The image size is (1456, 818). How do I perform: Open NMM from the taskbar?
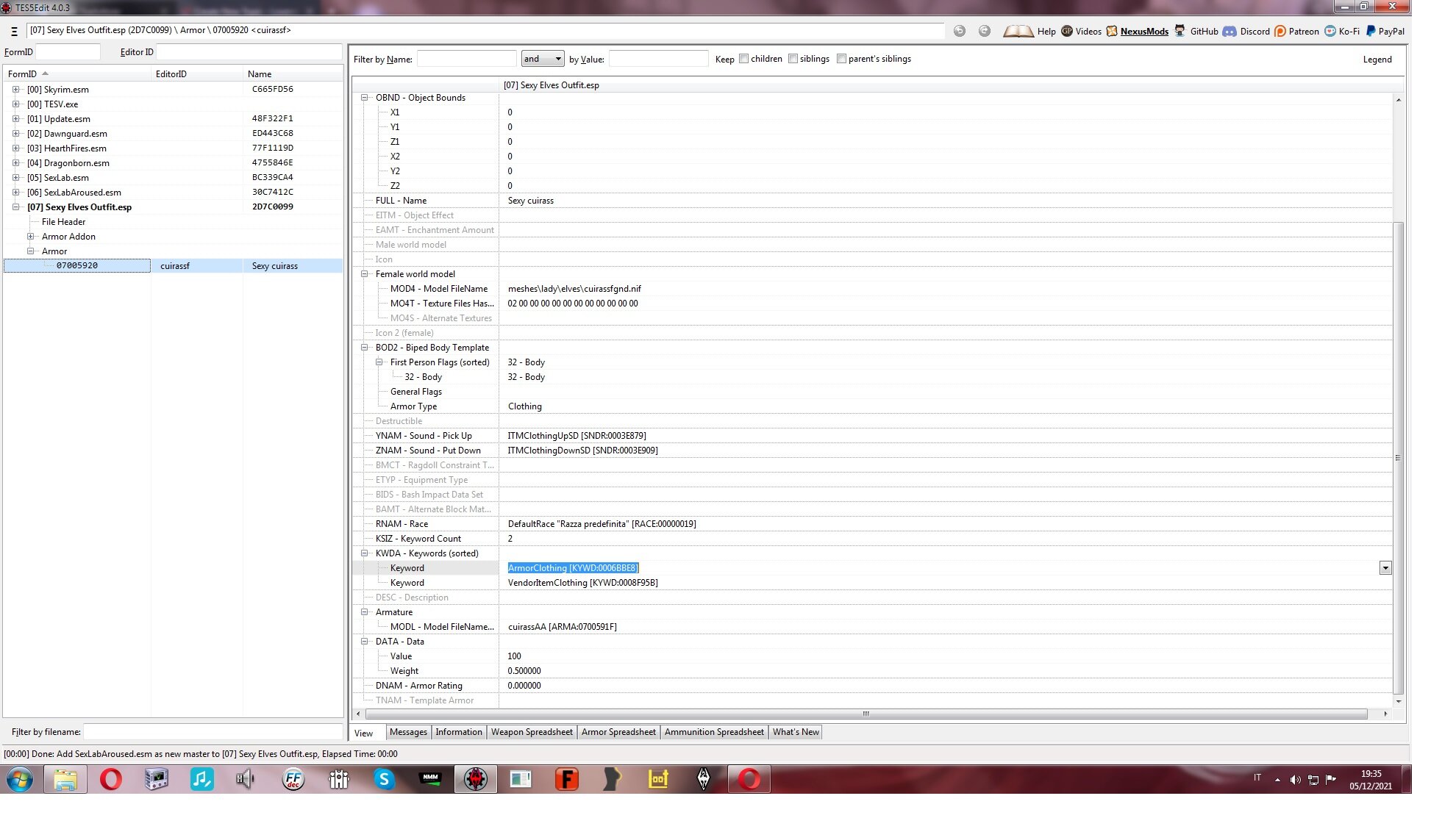(429, 779)
